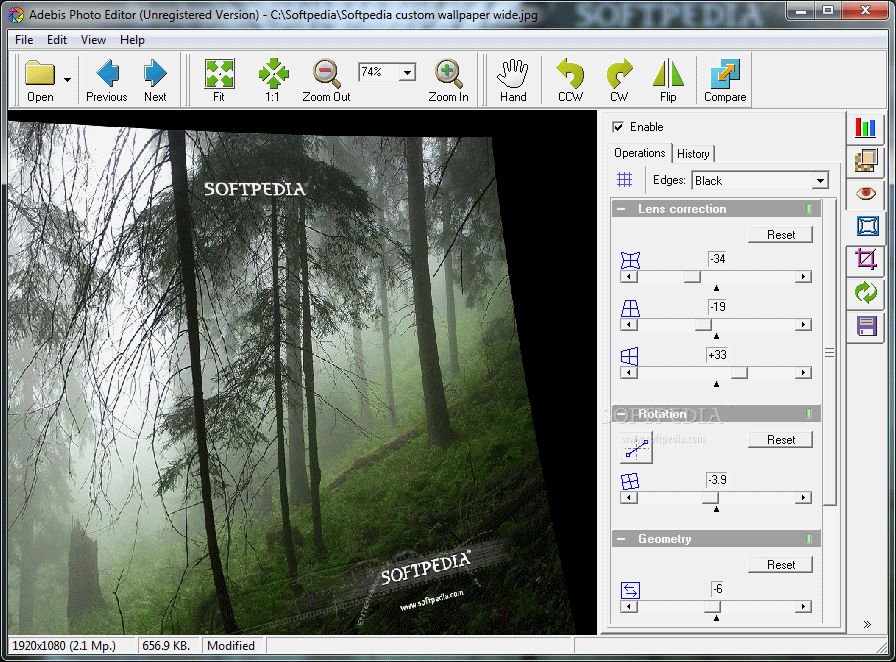896x662 pixels.
Task: Click left arrow of rotation slider
Action: (x=629, y=498)
